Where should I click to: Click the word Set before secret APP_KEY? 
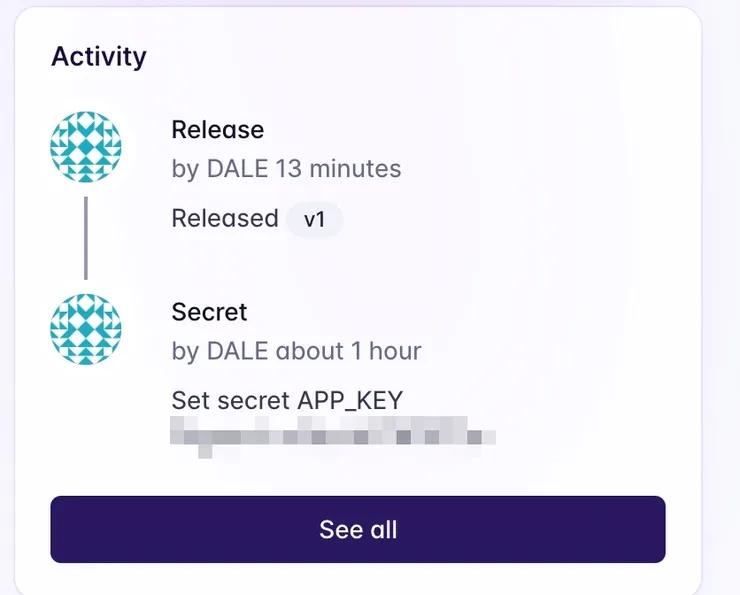point(190,401)
